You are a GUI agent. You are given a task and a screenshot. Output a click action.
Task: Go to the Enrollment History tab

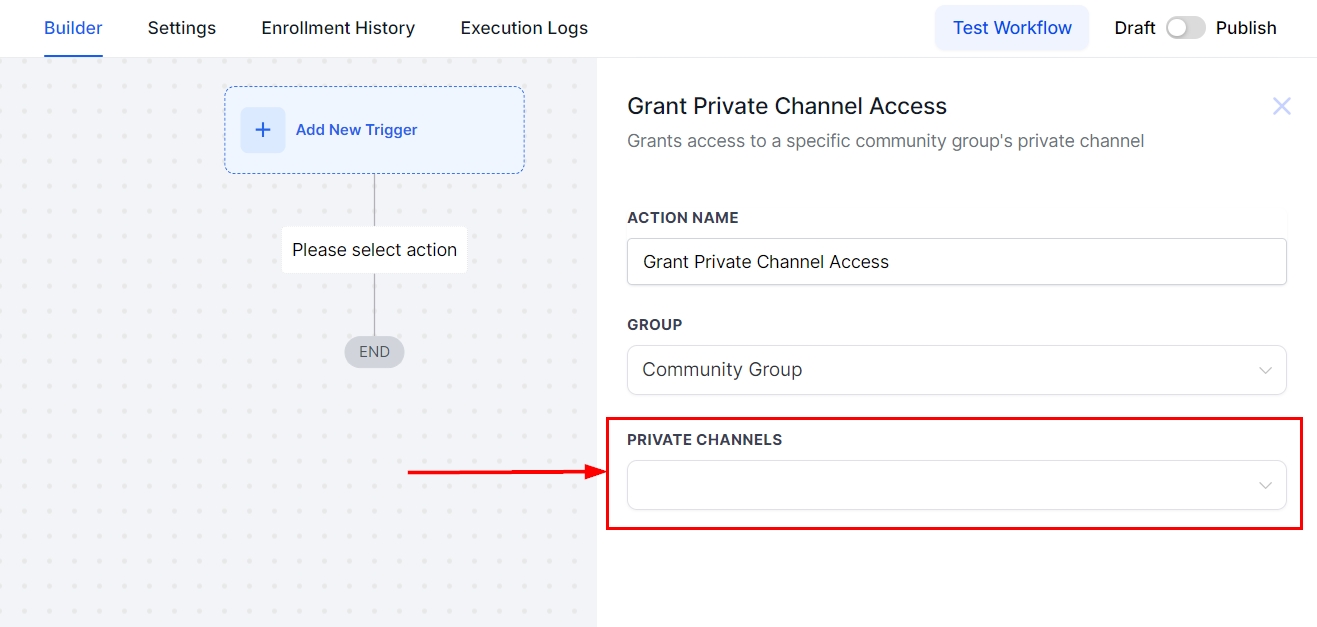click(338, 28)
